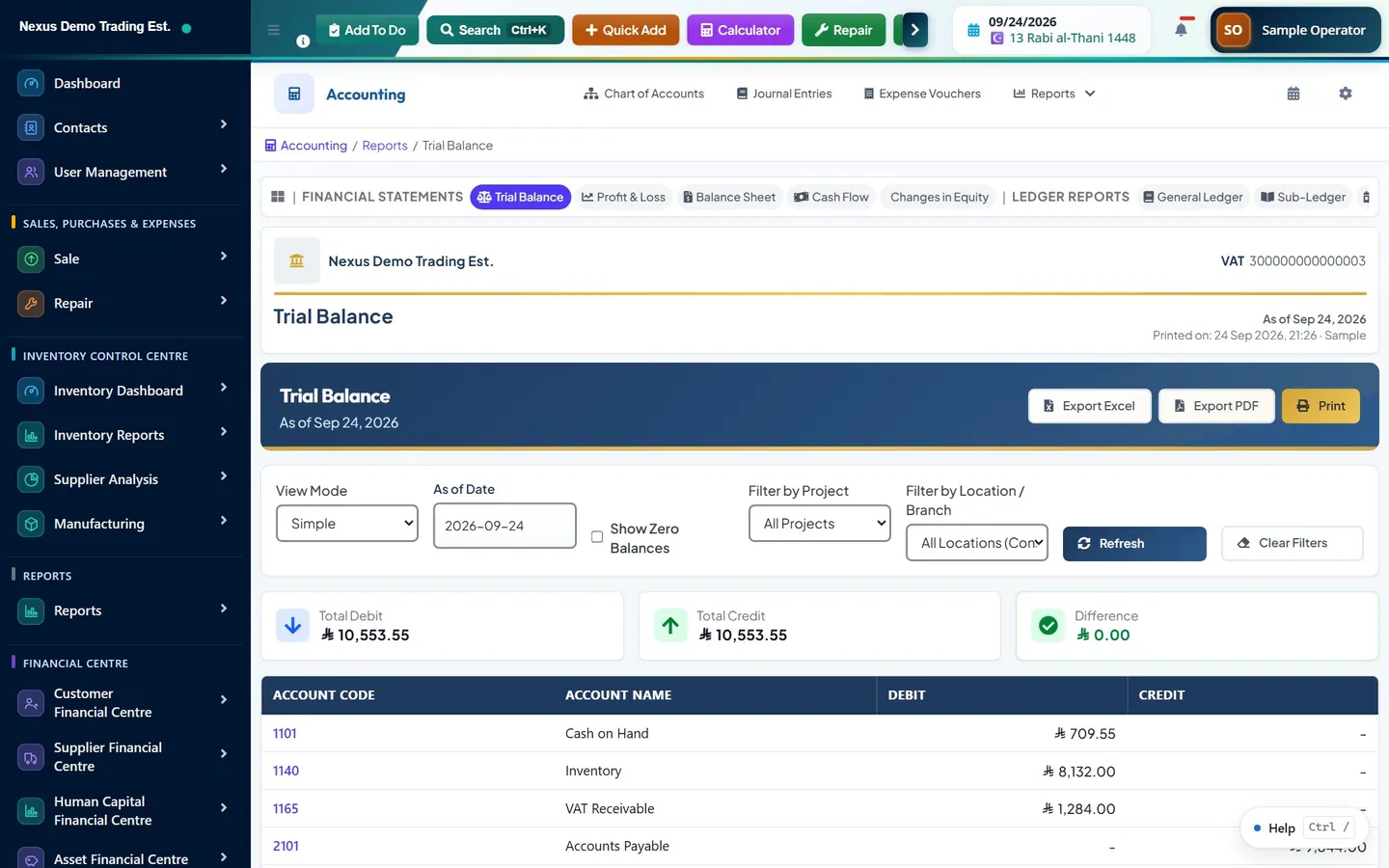This screenshot has width=1389, height=868.
Task: Open the Calculator tool
Action: (x=740, y=30)
